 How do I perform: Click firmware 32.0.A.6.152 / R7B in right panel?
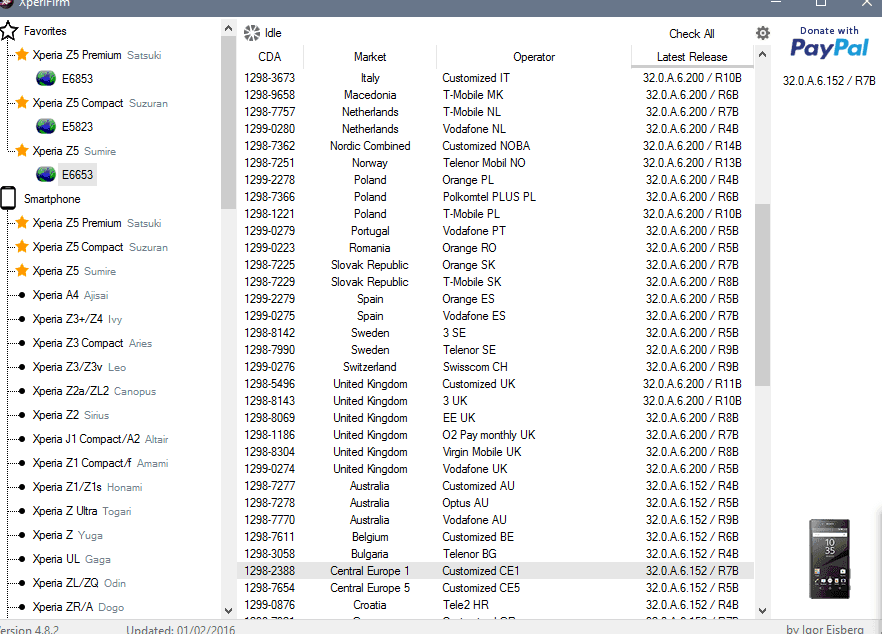(829, 80)
